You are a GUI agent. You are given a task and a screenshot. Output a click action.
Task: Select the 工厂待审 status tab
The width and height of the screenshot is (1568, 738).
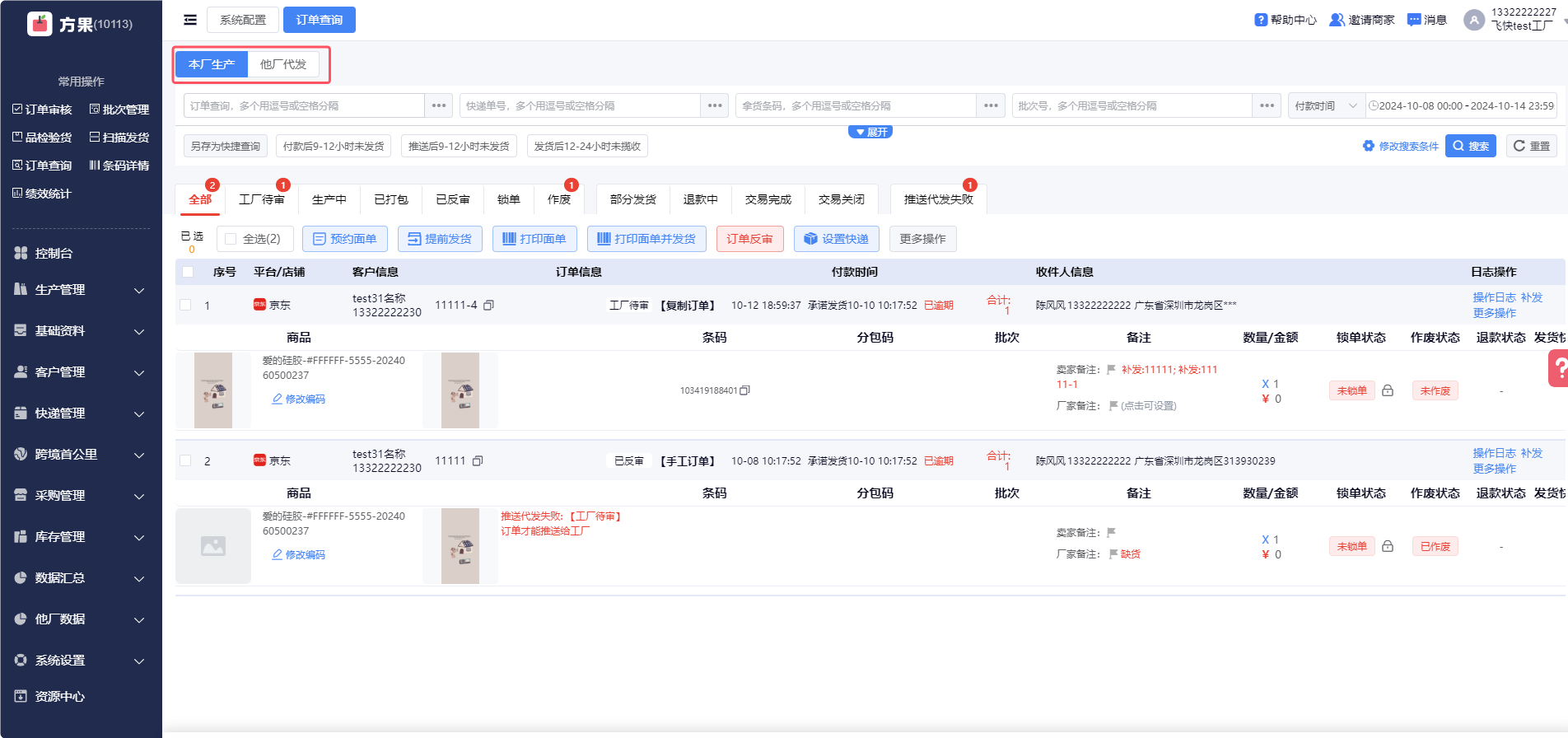[x=261, y=199]
